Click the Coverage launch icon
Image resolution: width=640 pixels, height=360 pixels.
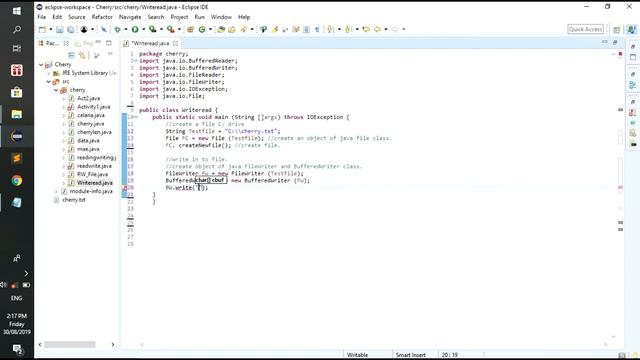(x=153, y=29)
